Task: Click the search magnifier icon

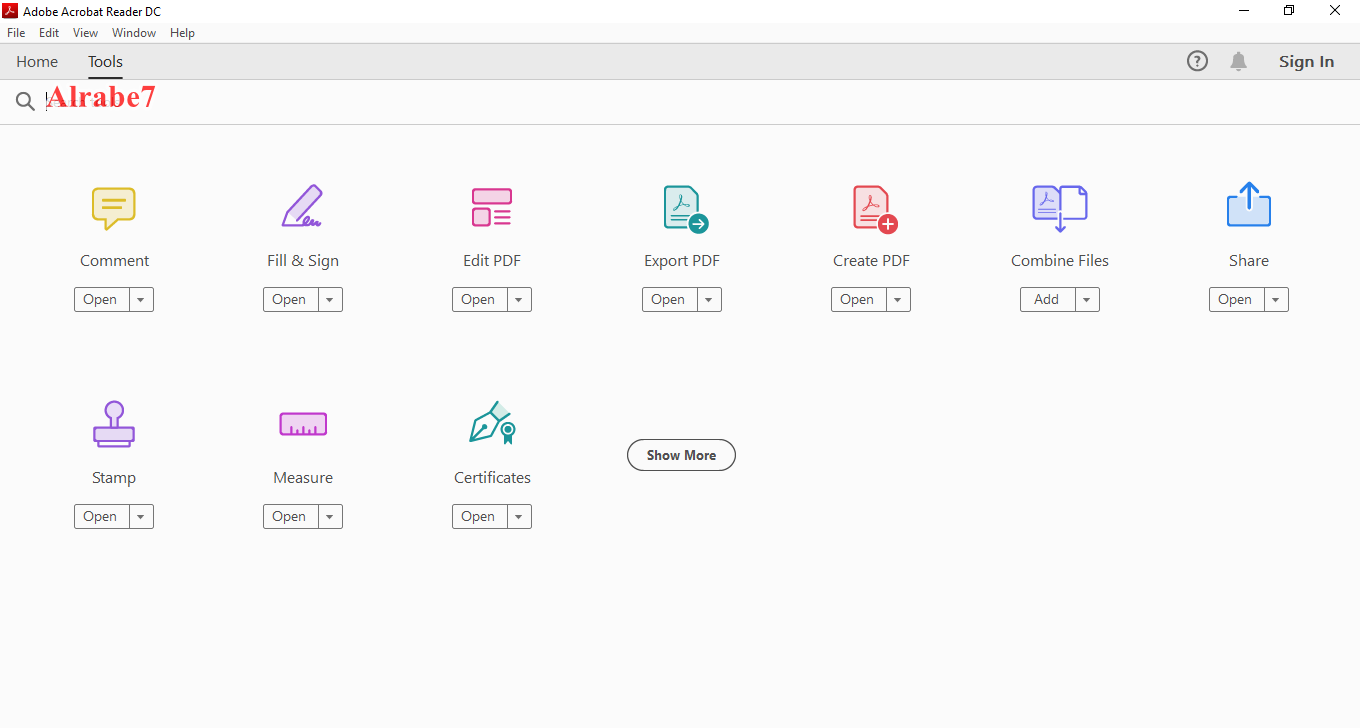Action: pos(25,101)
